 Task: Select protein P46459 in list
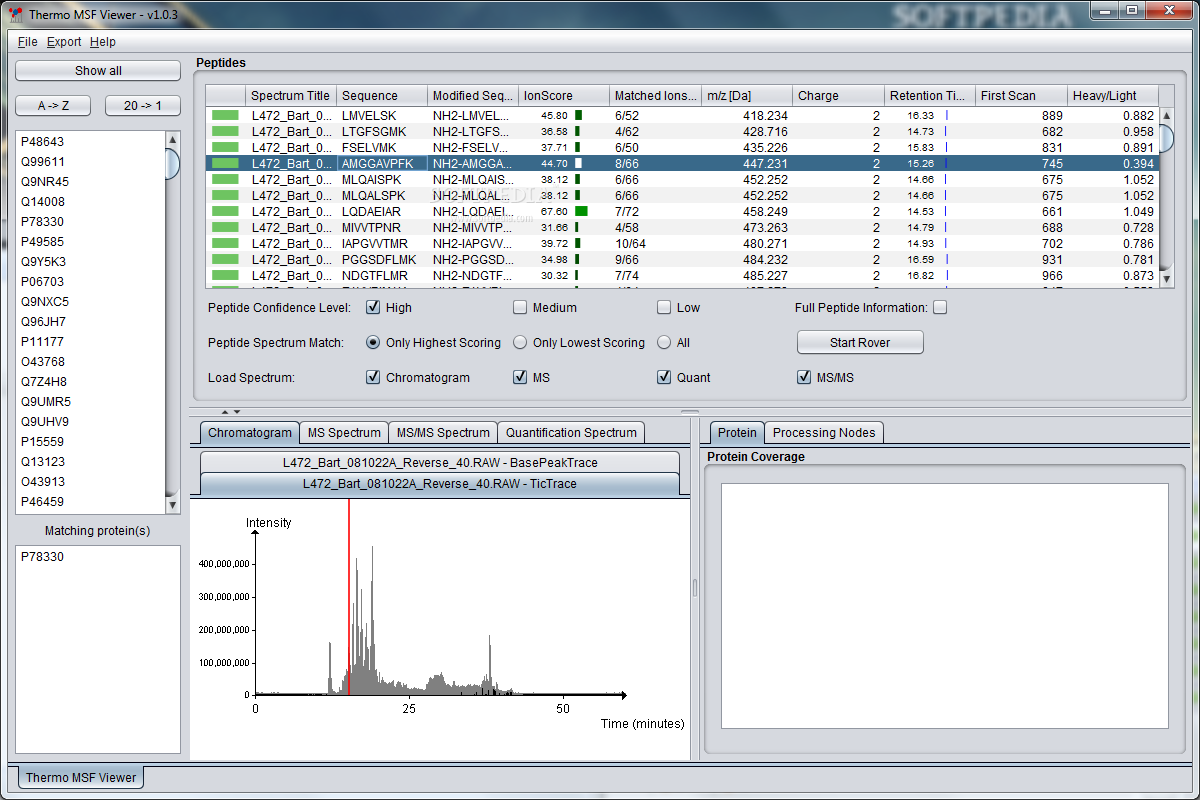pyautogui.click(x=90, y=502)
